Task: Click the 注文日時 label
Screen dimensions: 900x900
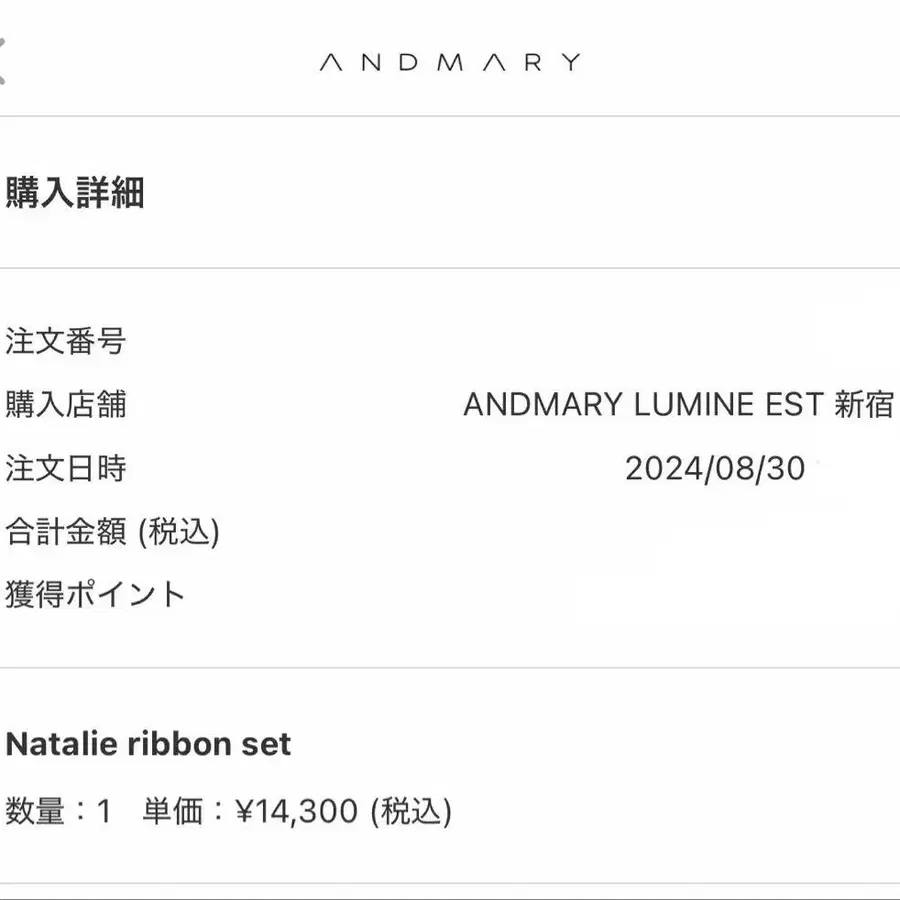Action: (x=66, y=468)
